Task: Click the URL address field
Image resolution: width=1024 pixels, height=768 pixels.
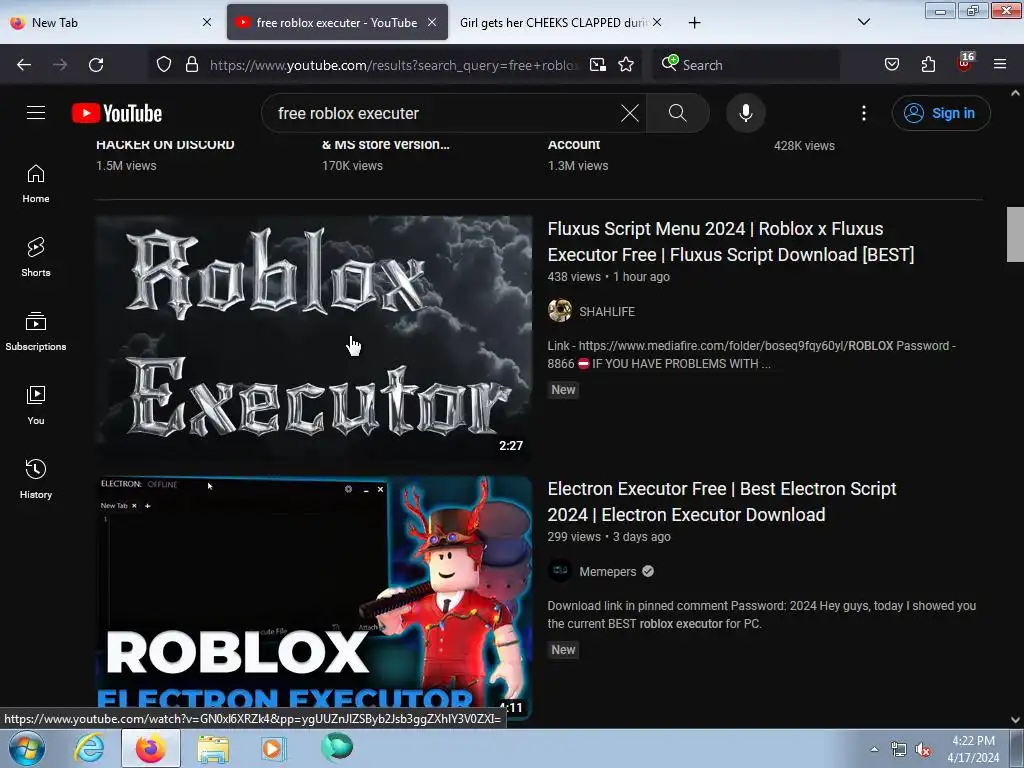Action: (x=394, y=65)
